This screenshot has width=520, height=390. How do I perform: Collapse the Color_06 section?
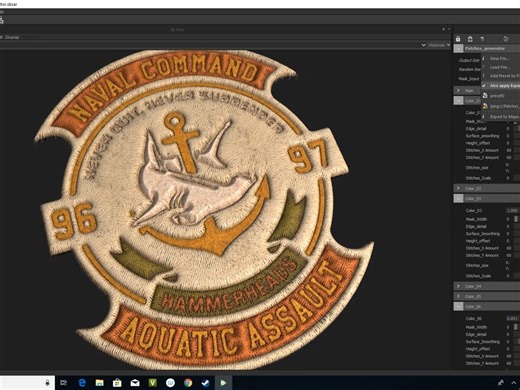458,306
